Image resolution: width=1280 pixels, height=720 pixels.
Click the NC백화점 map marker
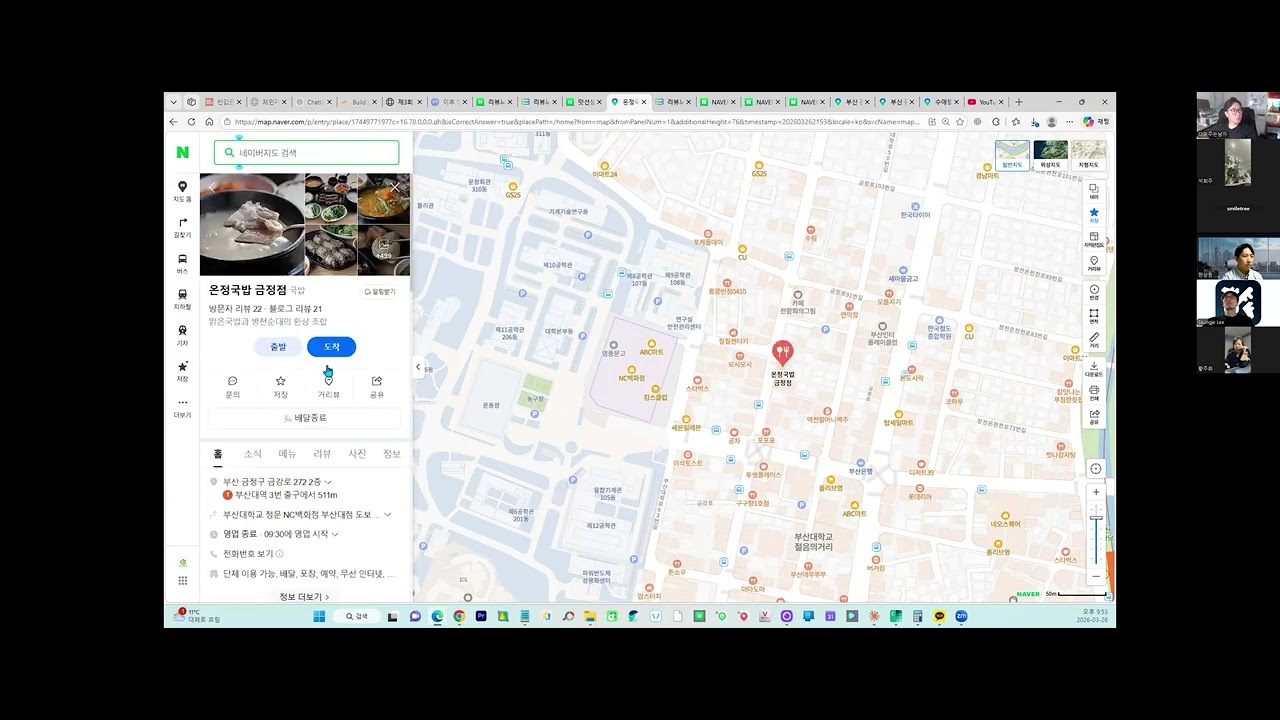[631, 370]
